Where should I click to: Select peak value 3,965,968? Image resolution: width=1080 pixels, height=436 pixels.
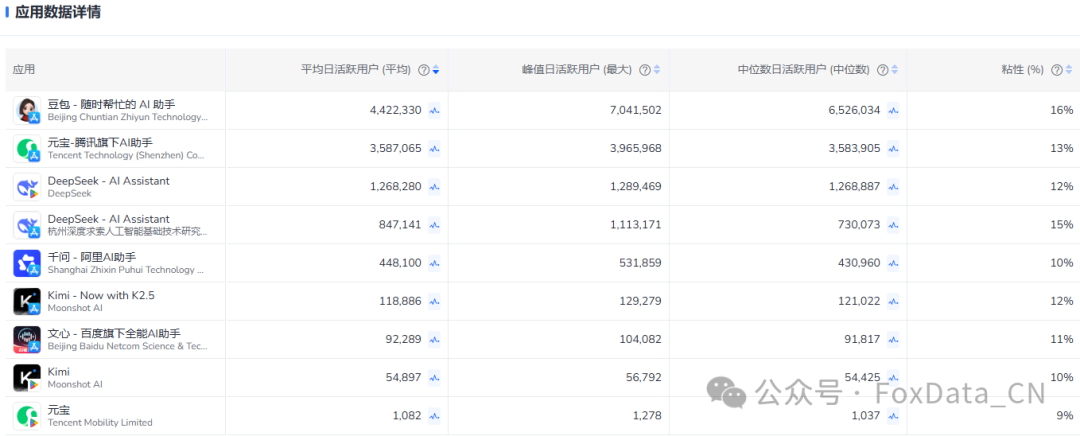pos(636,148)
